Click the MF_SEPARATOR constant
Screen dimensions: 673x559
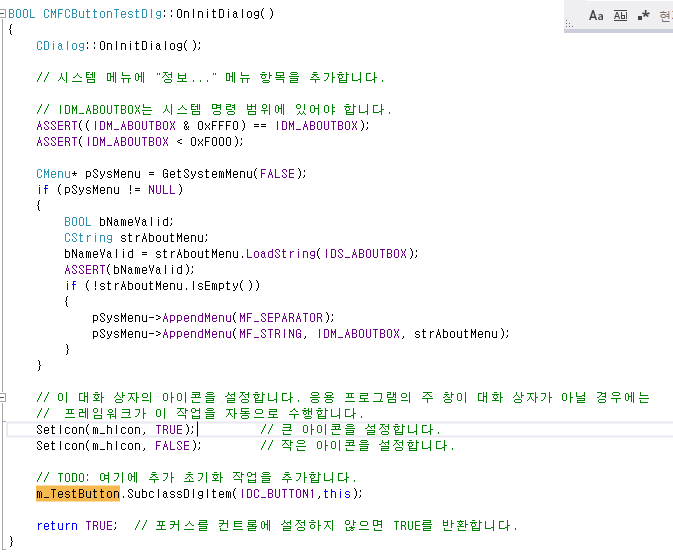pos(281,318)
